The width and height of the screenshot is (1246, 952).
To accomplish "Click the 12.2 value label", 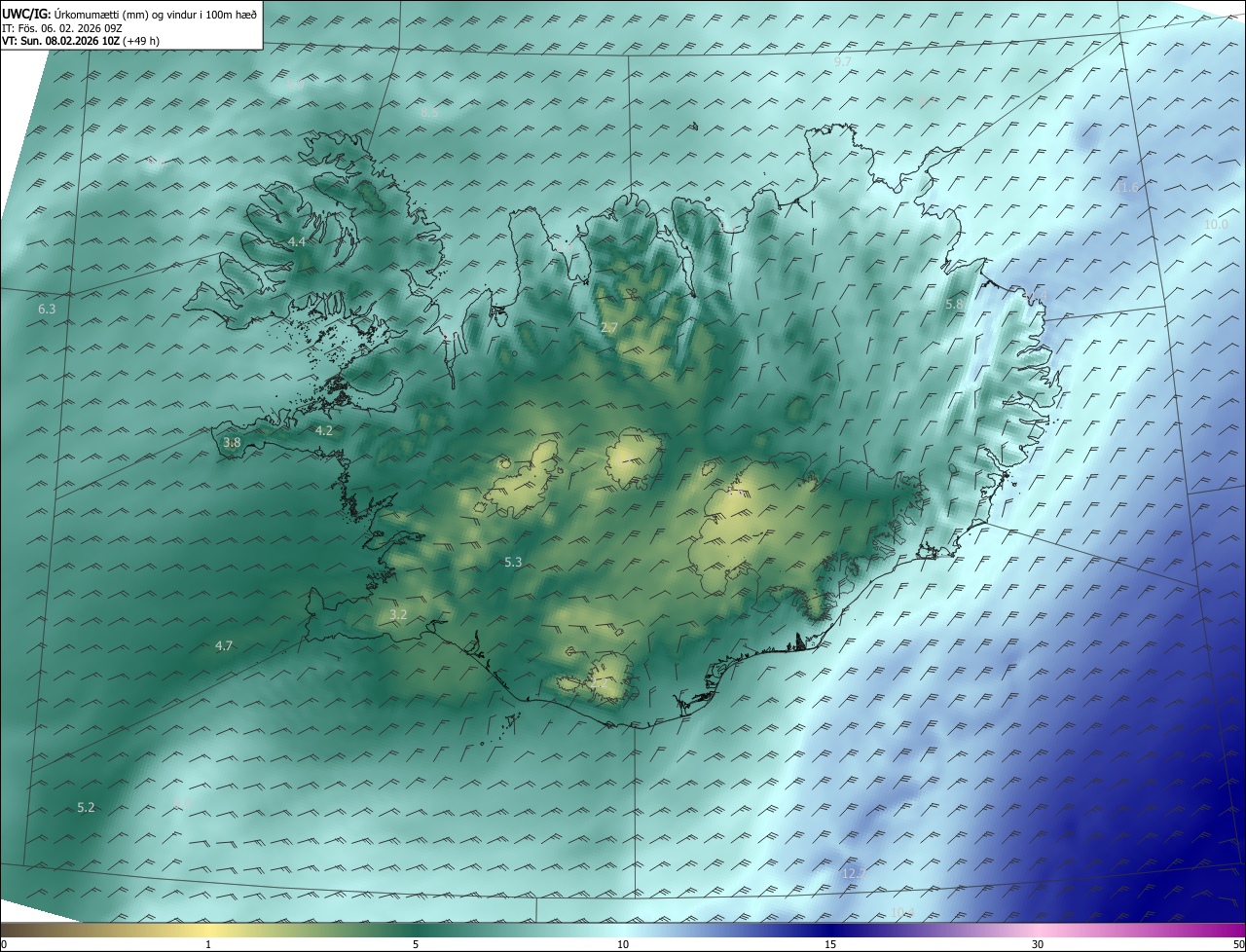I will tap(853, 874).
